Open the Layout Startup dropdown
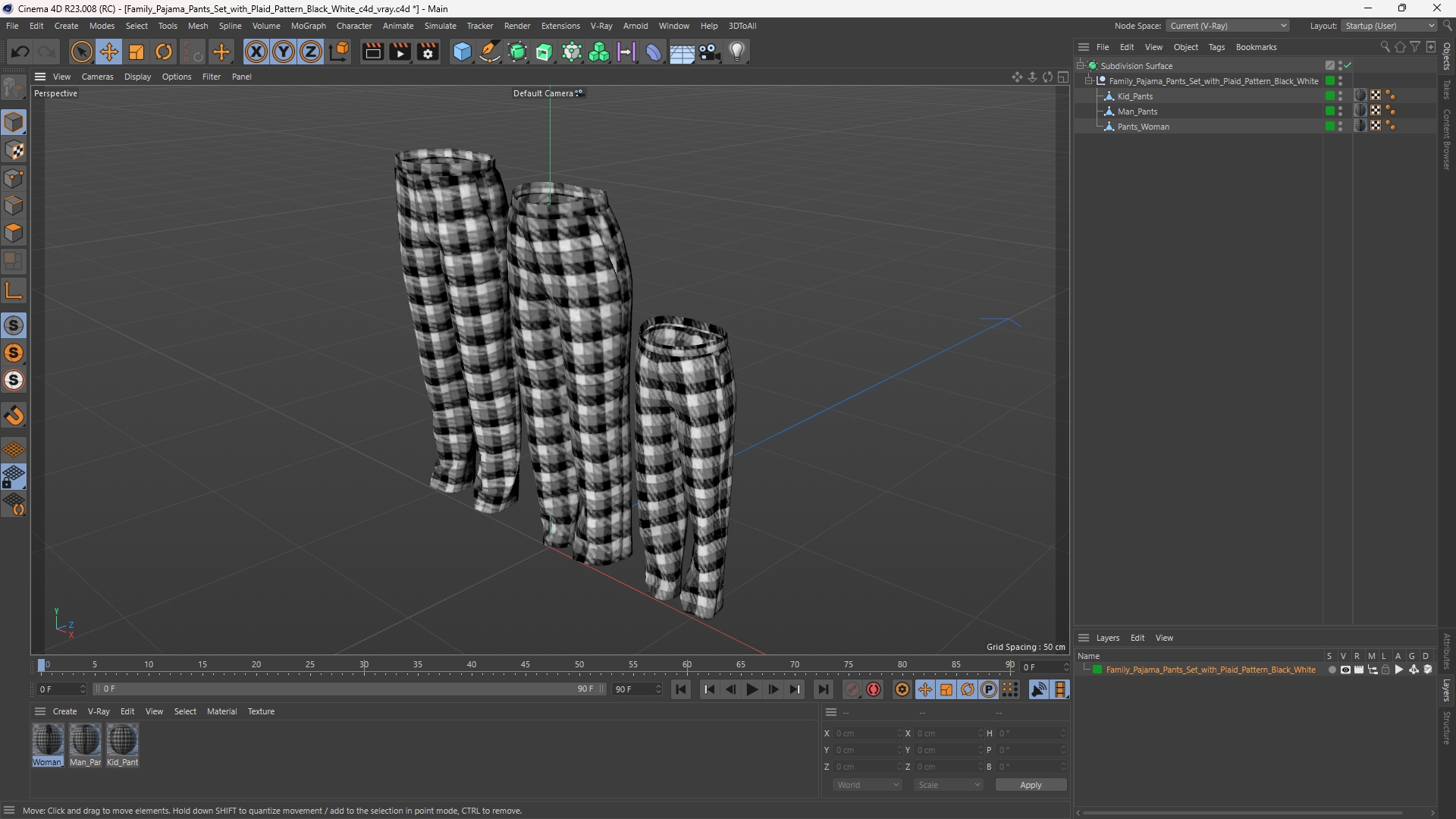Screen dimensions: 1456x819 1389,26
